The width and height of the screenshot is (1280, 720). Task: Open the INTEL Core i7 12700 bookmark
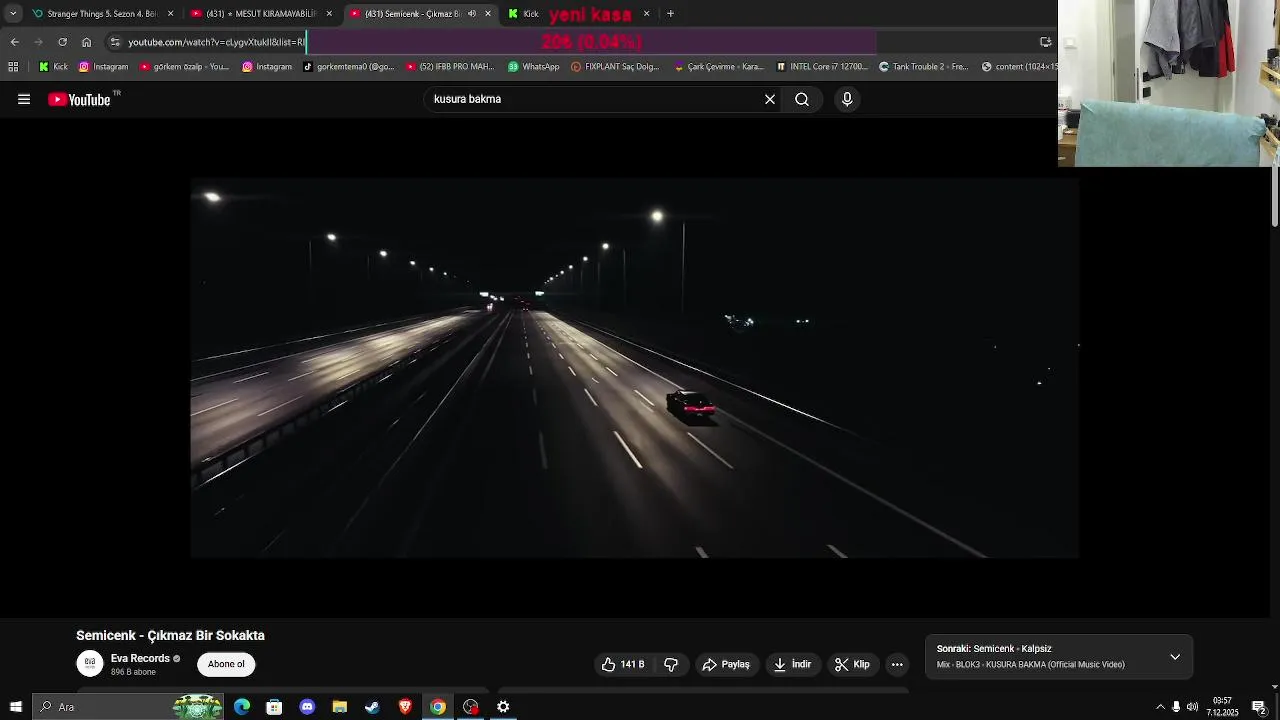[x=823, y=67]
